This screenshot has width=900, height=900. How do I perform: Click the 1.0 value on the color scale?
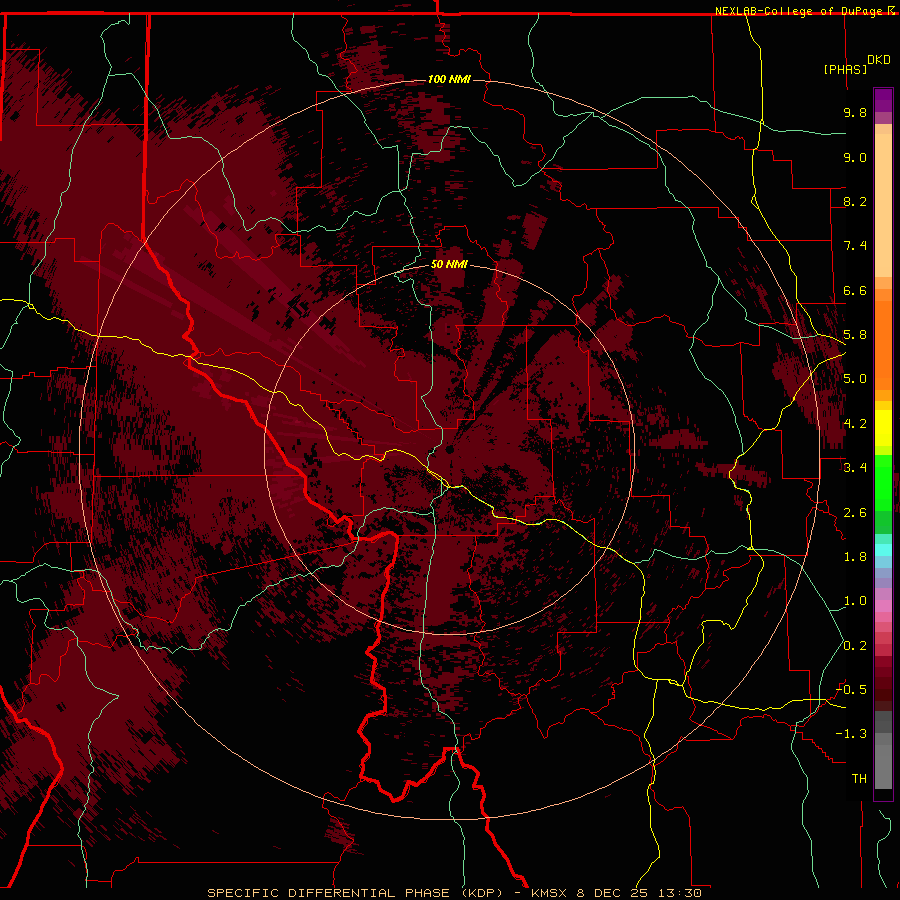pyautogui.click(x=855, y=601)
